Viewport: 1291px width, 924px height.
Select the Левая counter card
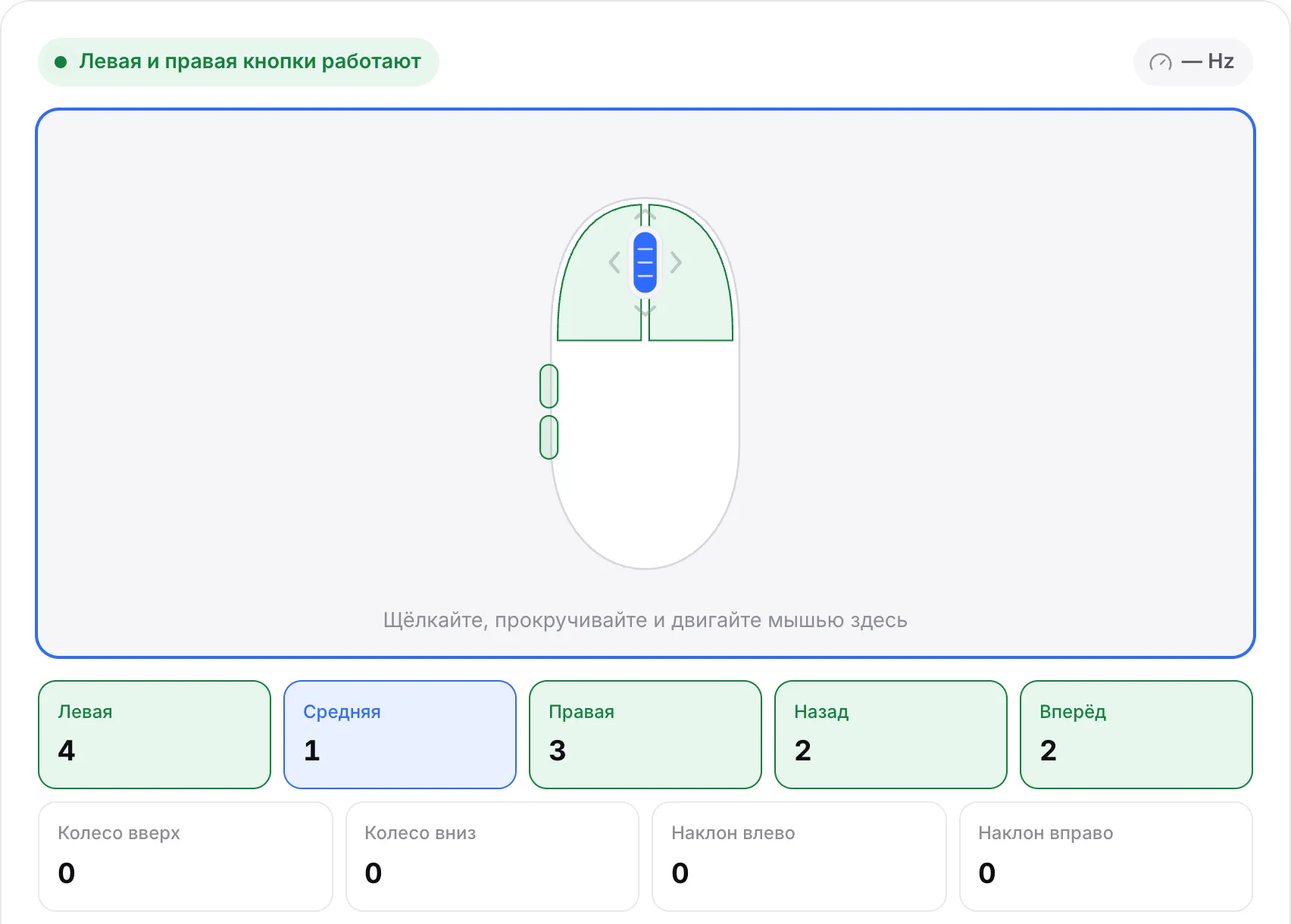pyautogui.click(x=155, y=735)
